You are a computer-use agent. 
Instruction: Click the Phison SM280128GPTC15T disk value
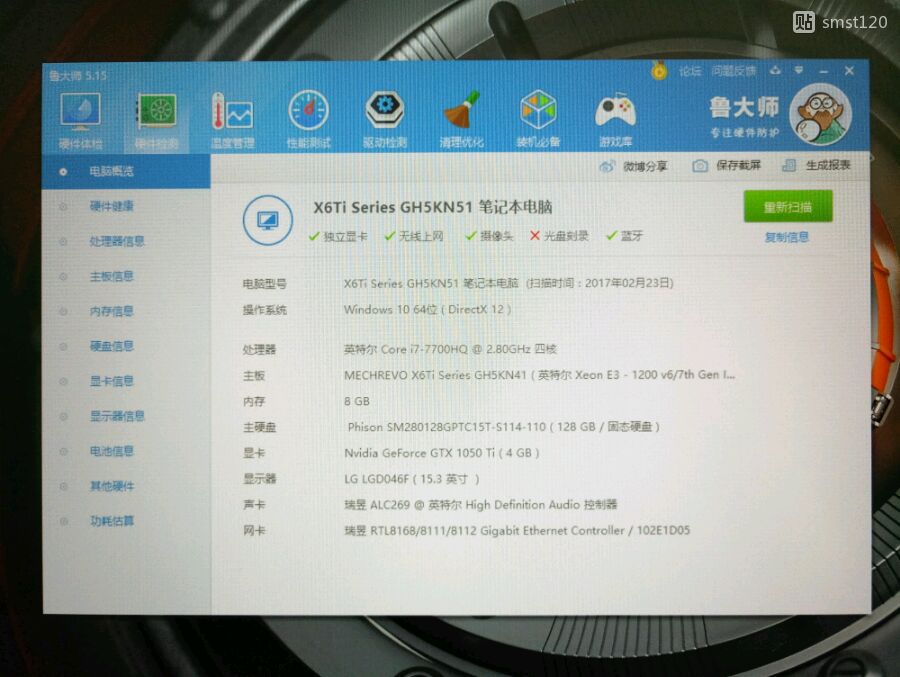pos(503,427)
